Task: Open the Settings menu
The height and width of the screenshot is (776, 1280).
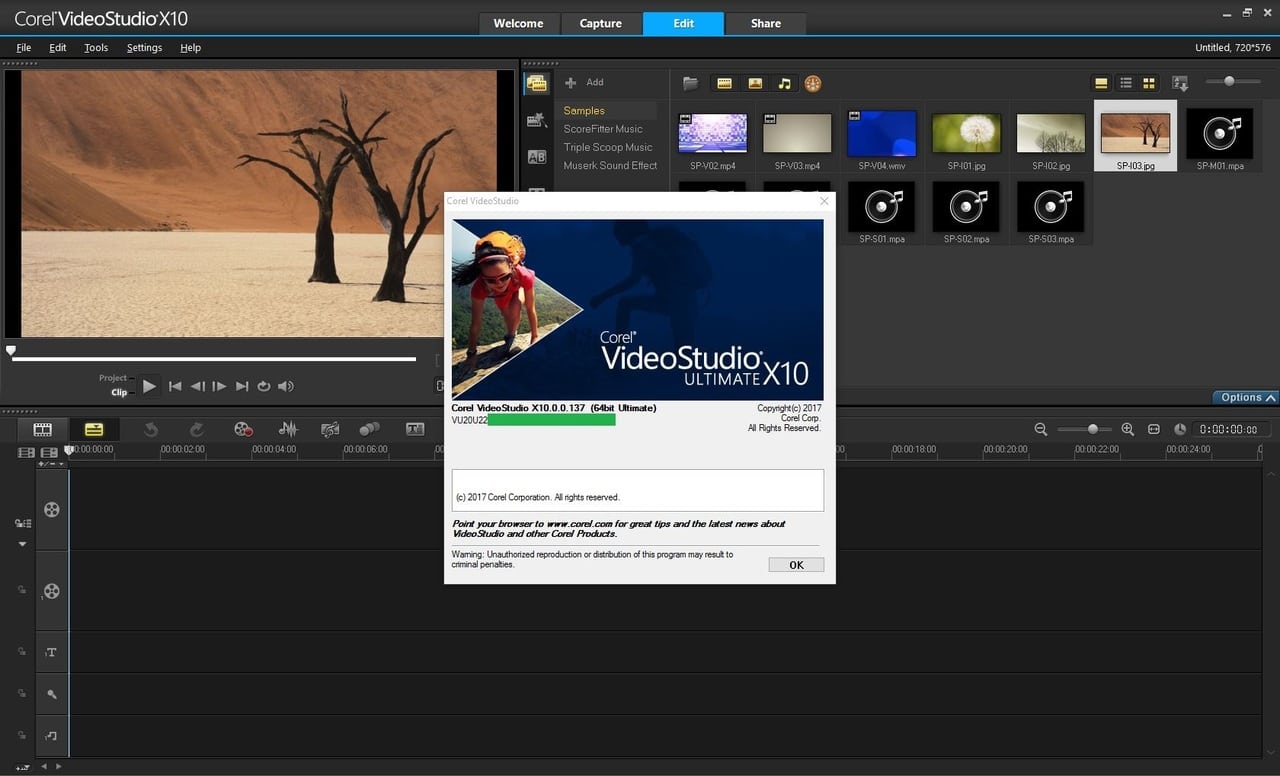Action: tap(144, 47)
